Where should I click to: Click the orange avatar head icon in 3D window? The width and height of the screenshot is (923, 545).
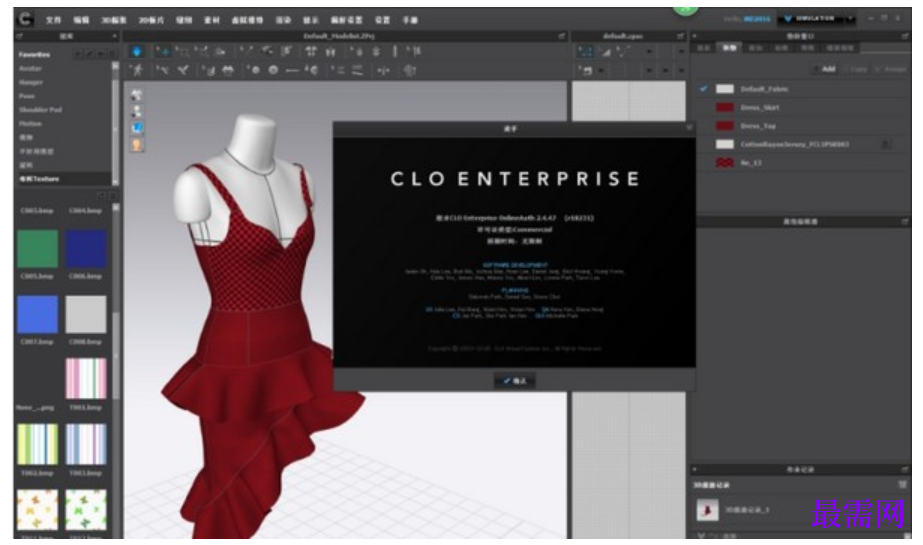pyautogui.click(x=137, y=145)
